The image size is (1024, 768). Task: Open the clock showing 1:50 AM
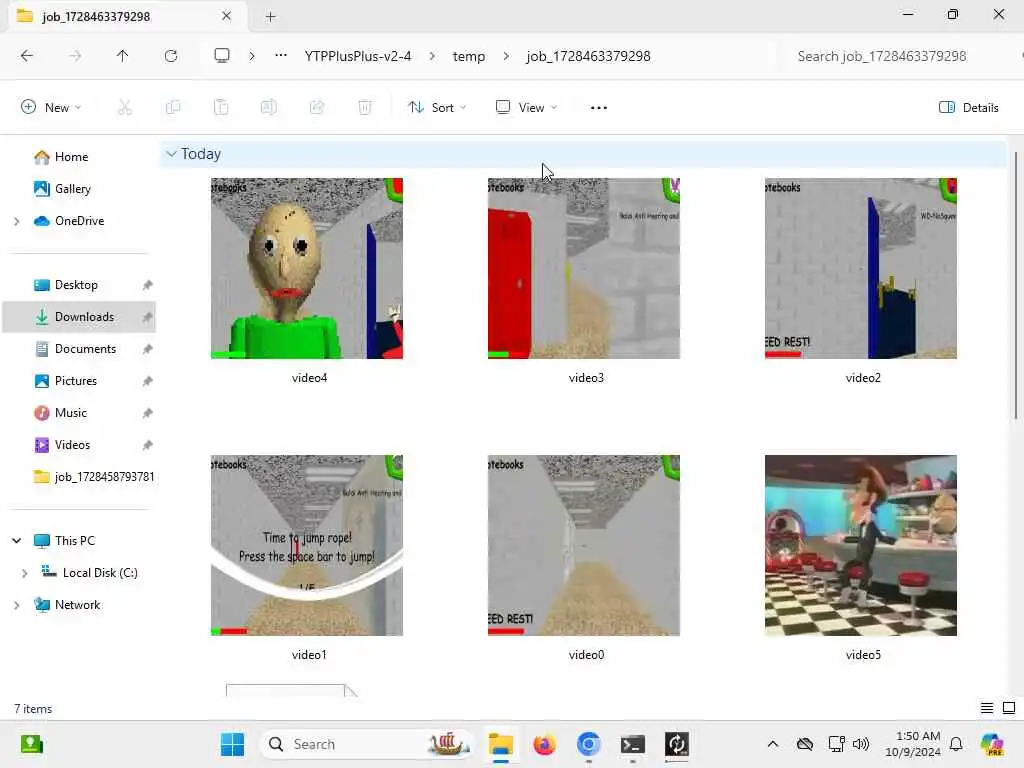point(913,744)
